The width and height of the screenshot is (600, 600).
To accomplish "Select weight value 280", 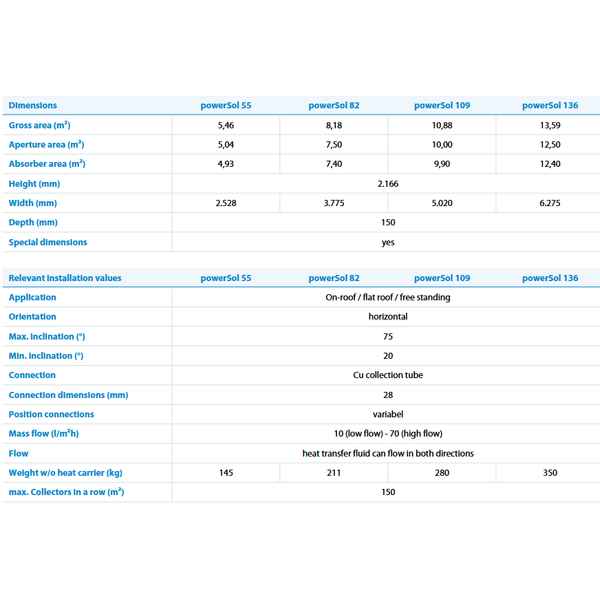I will [x=442, y=473].
